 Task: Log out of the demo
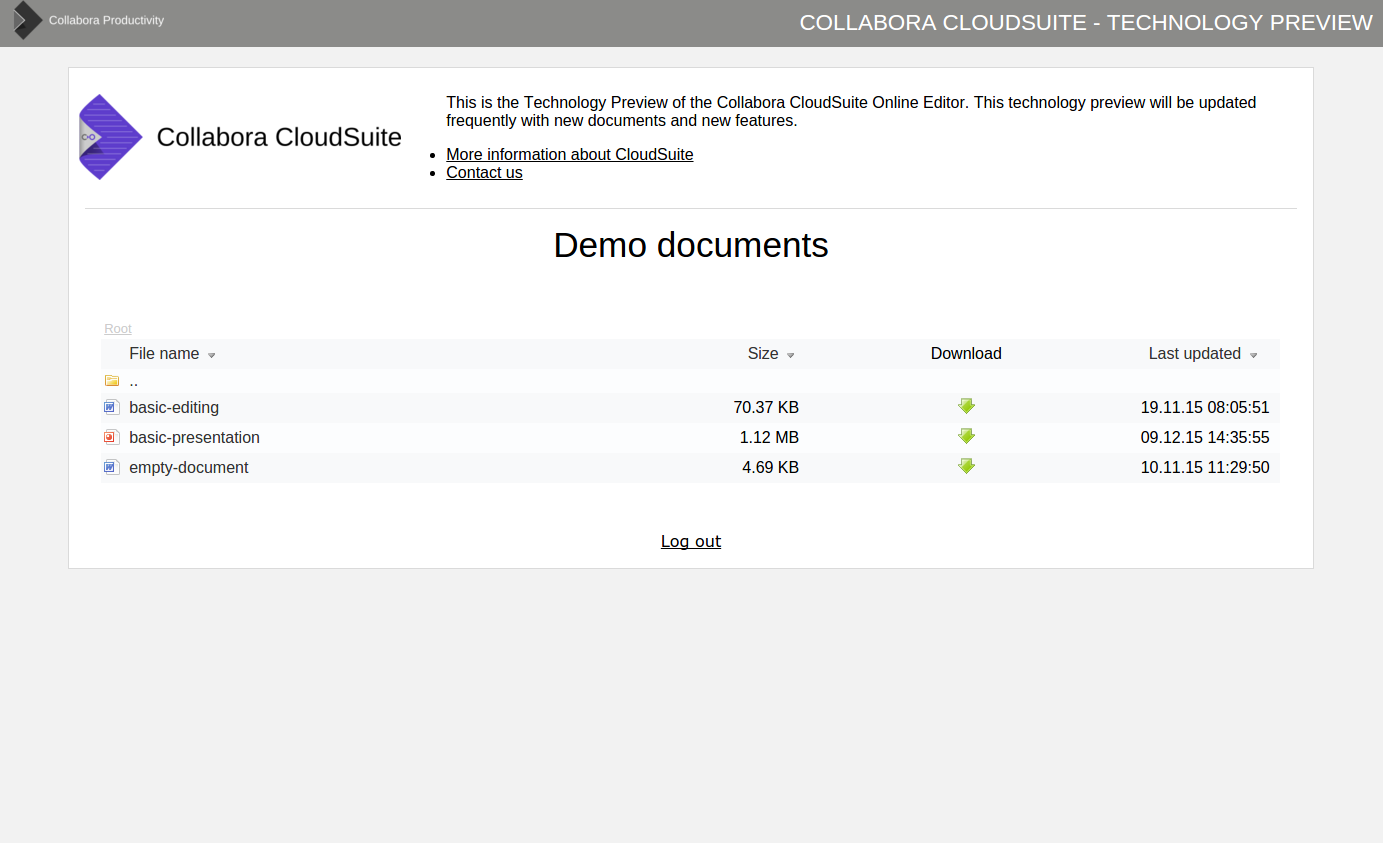[x=691, y=541]
